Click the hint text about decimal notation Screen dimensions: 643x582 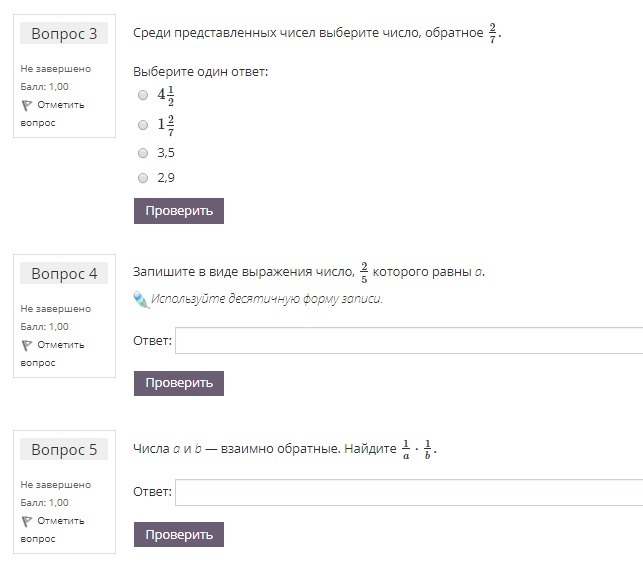[x=266, y=299]
